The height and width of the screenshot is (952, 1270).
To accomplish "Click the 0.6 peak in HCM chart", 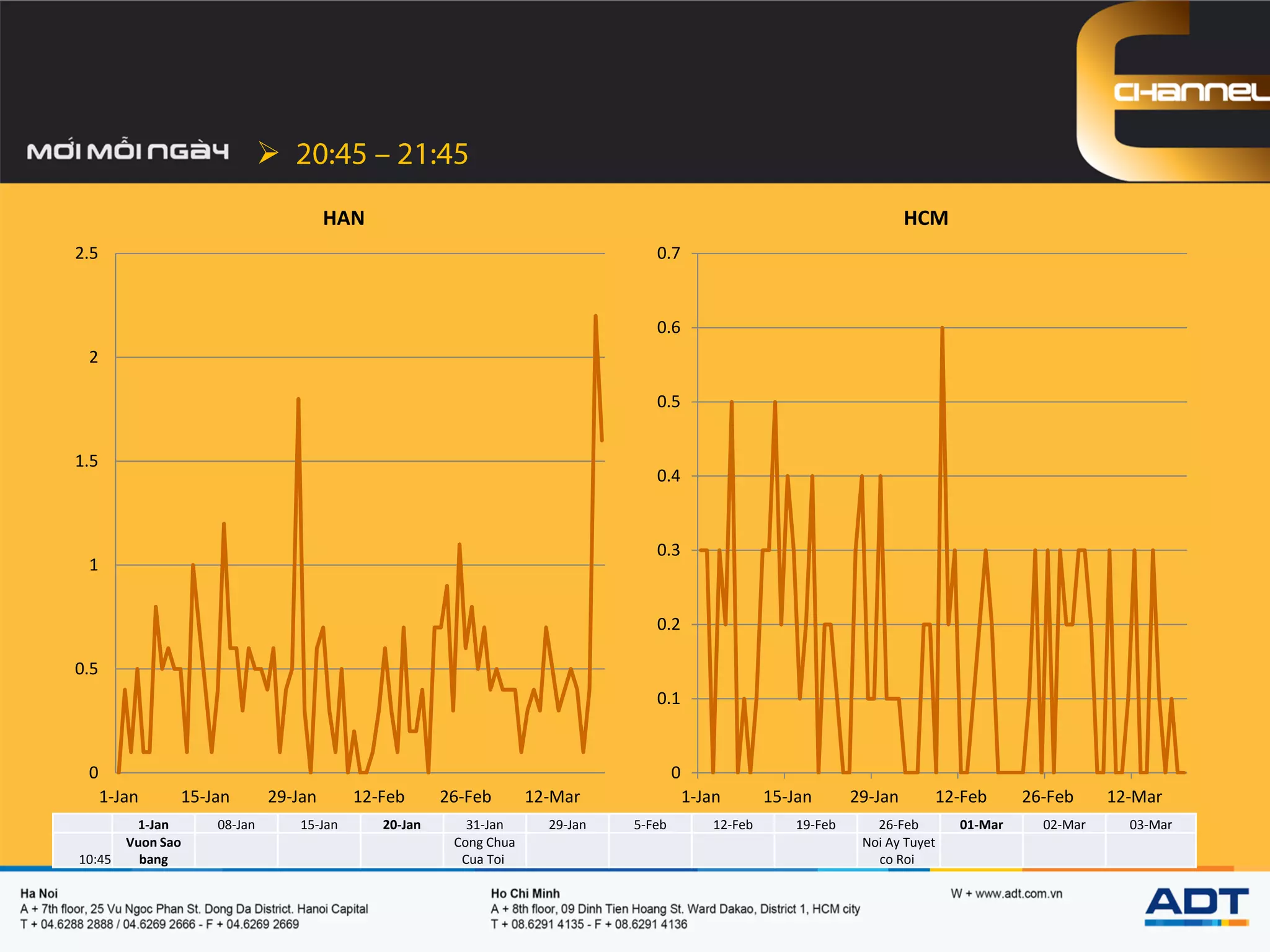I will 942,328.
